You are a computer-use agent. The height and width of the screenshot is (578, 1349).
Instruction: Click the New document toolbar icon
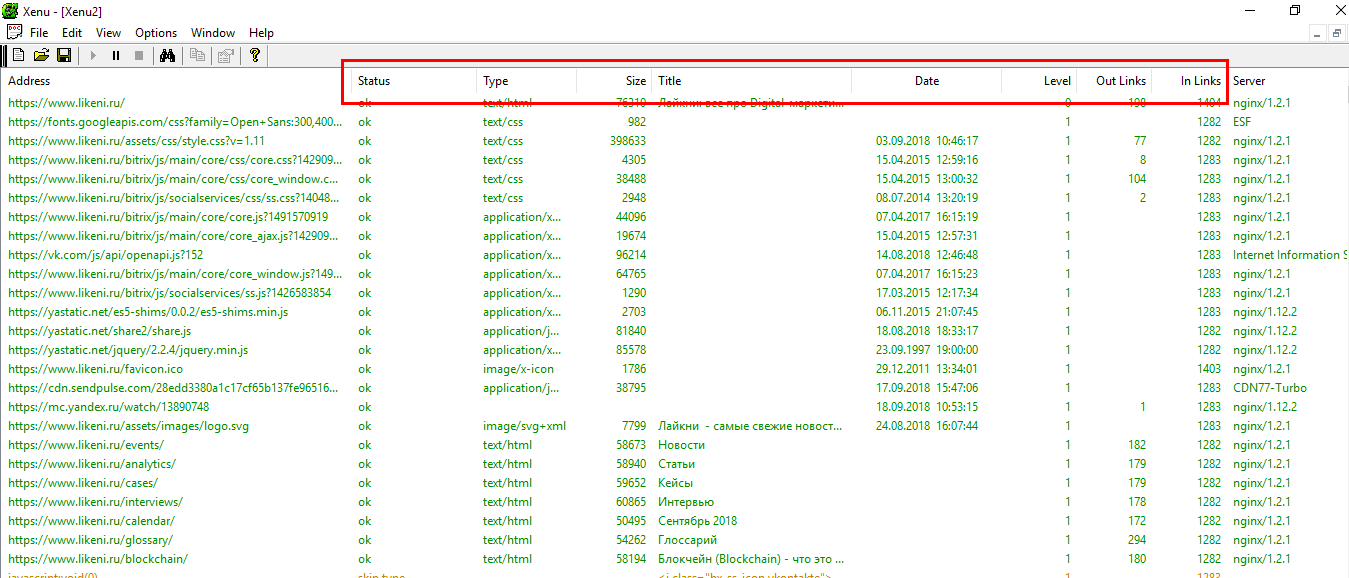point(18,56)
